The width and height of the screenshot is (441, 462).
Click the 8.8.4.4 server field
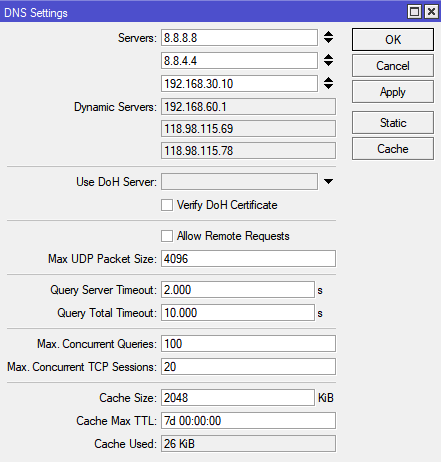tap(239, 61)
